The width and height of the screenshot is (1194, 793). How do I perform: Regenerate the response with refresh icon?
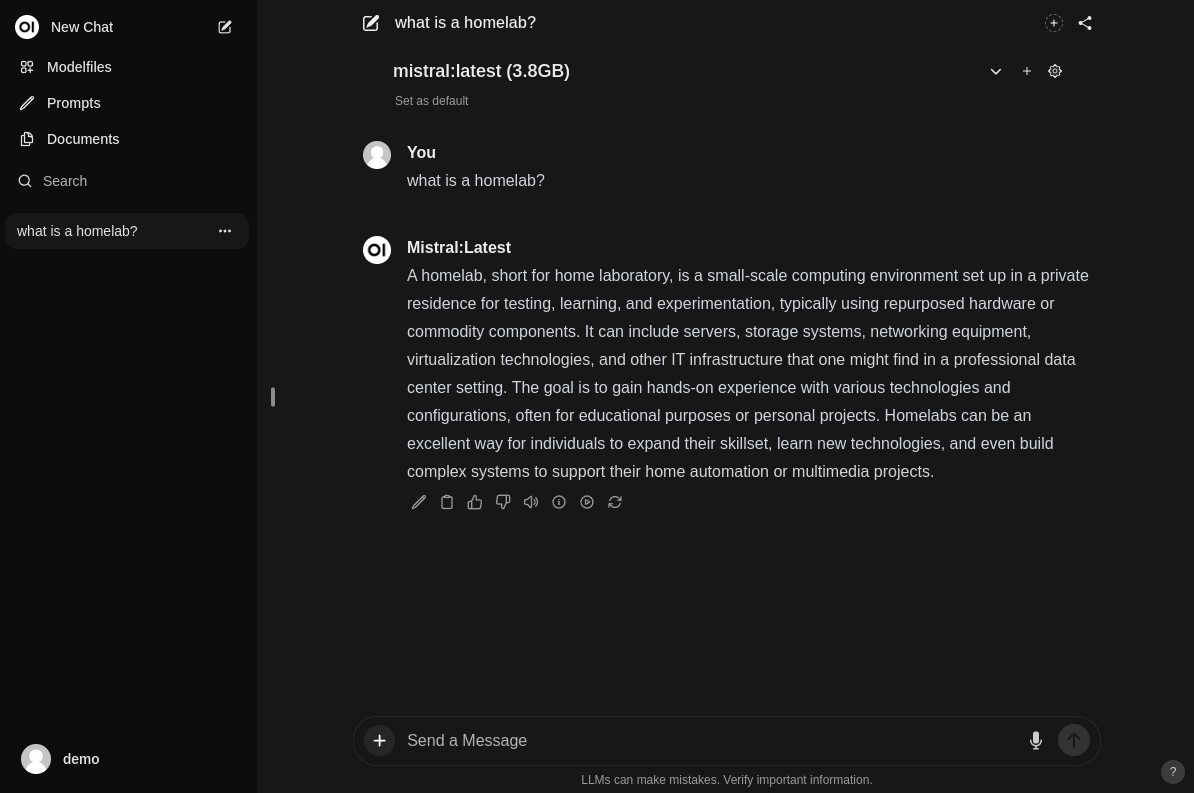[615, 502]
